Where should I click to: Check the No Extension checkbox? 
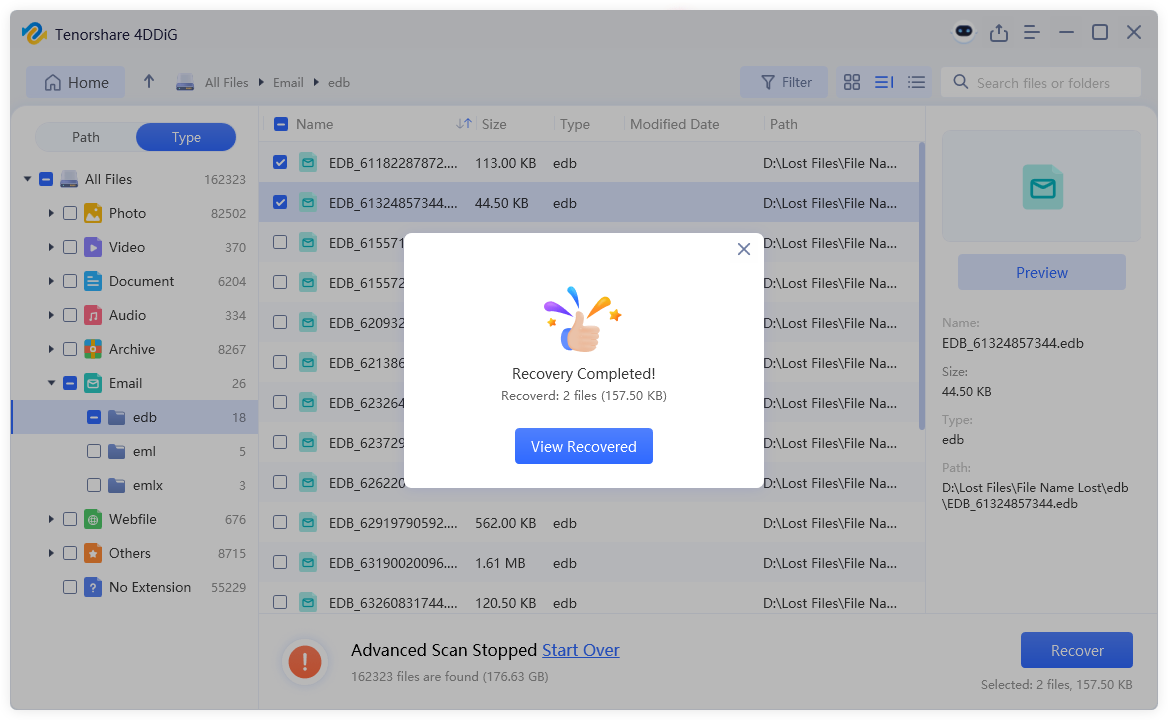(x=70, y=587)
